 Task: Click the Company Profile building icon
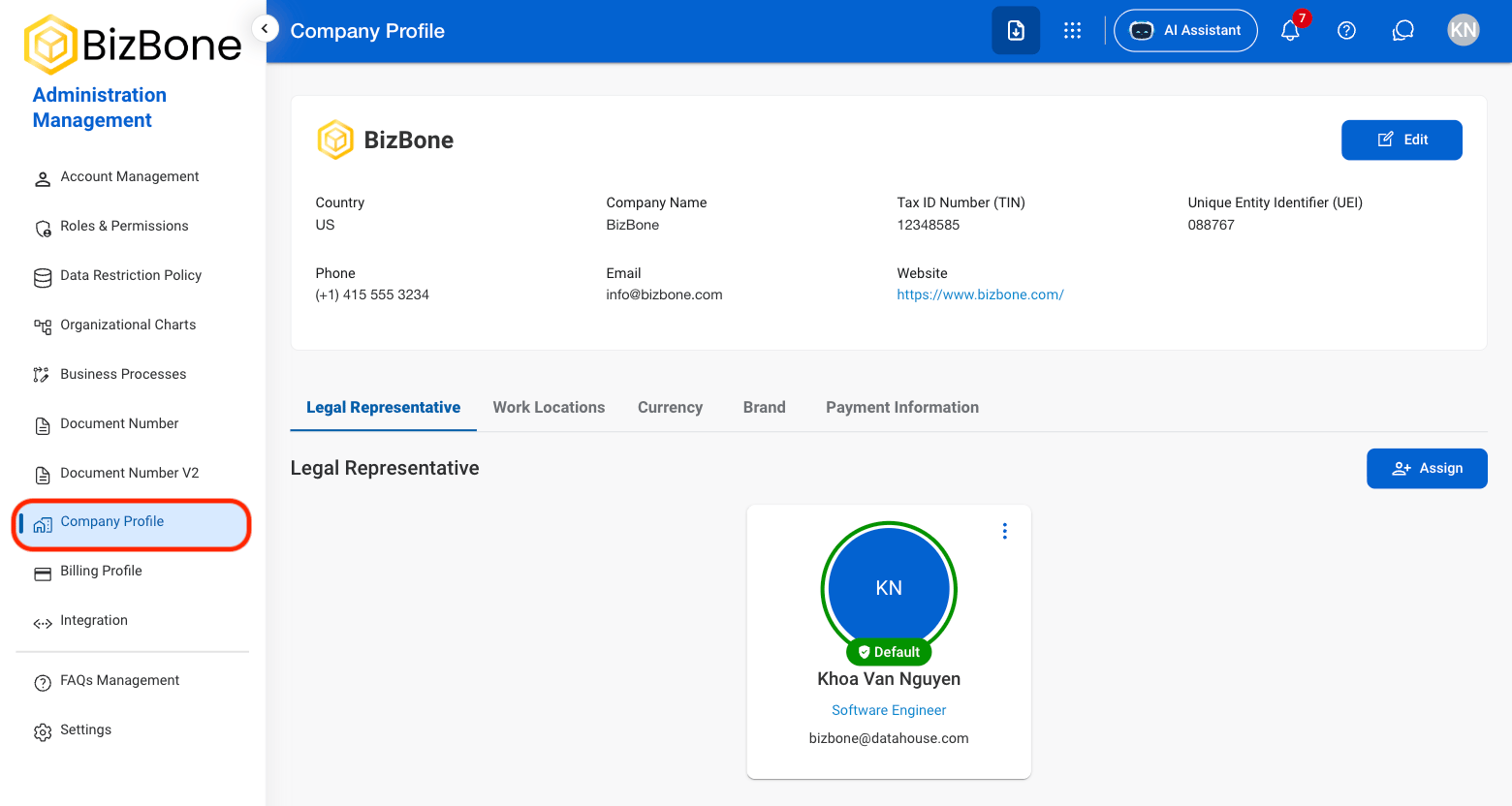(43, 524)
